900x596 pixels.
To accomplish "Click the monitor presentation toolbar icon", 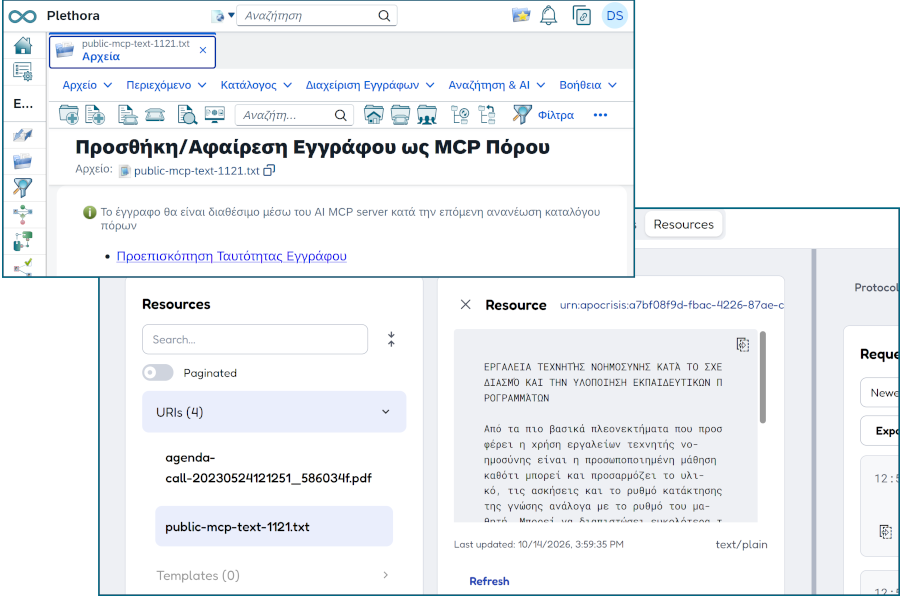I will coord(215,114).
